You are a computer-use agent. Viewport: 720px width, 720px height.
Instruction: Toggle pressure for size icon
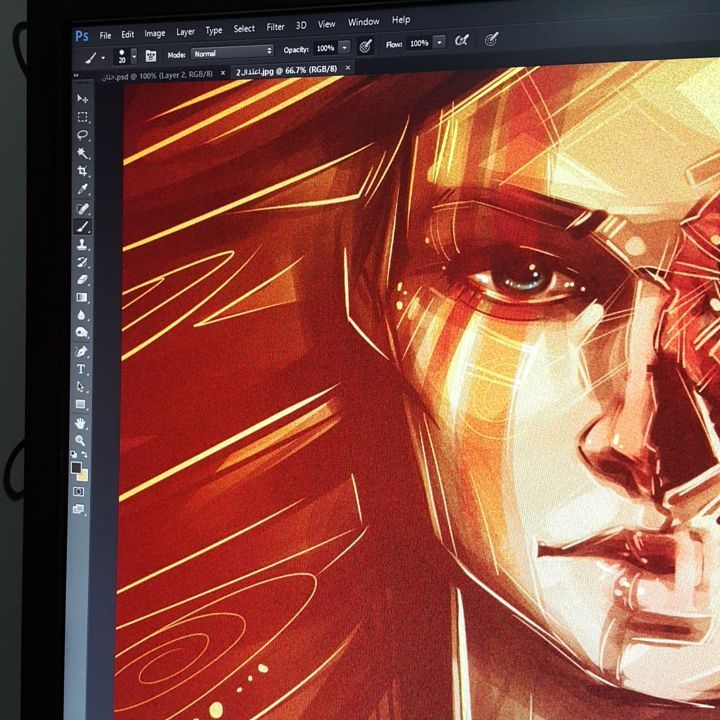tap(491, 39)
